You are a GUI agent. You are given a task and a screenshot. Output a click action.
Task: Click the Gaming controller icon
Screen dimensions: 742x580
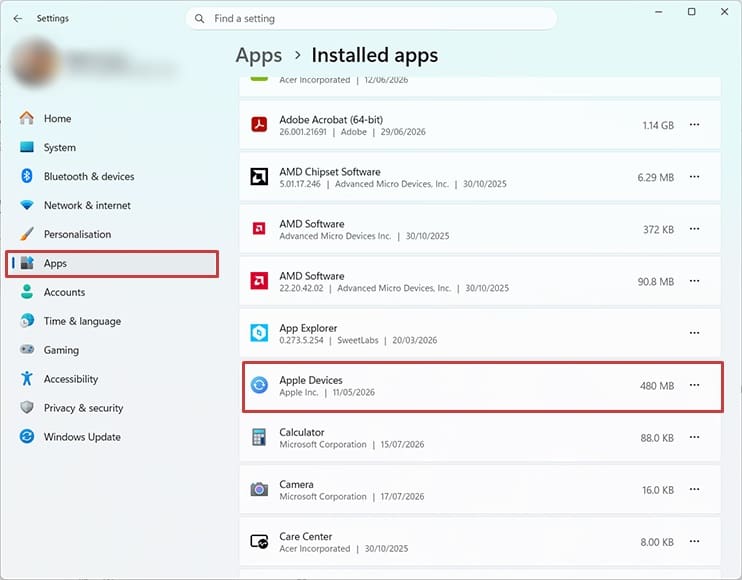point(27,350)
